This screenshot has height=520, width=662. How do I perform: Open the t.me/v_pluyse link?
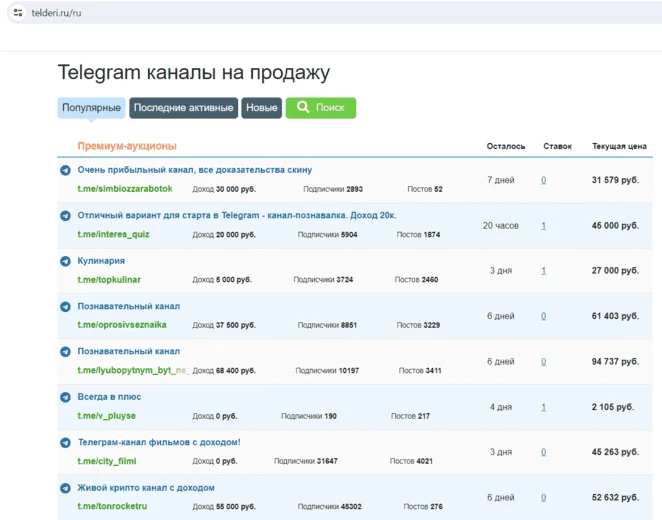tap(106, 416)
